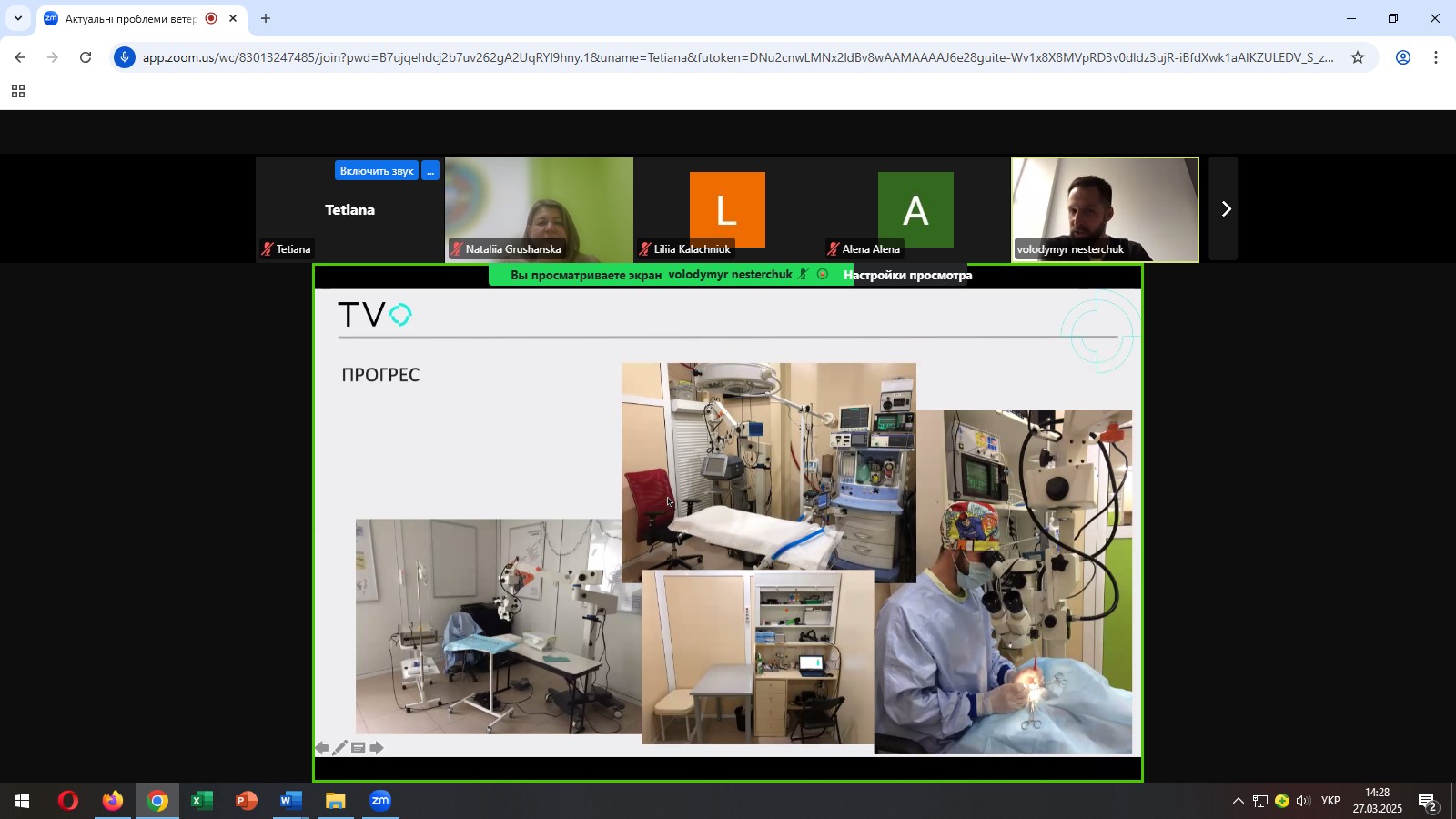Image resolution: width=1456 pixels, height=819 pixels.
Task: Open File Explorer from the taskbar
Action: (336, 802)
